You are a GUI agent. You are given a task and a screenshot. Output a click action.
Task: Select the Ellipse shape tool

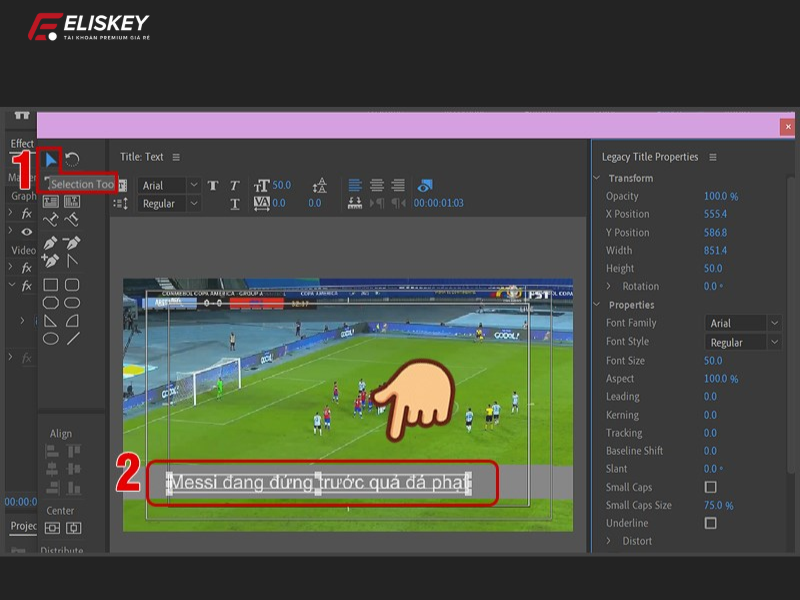point(51,339)
